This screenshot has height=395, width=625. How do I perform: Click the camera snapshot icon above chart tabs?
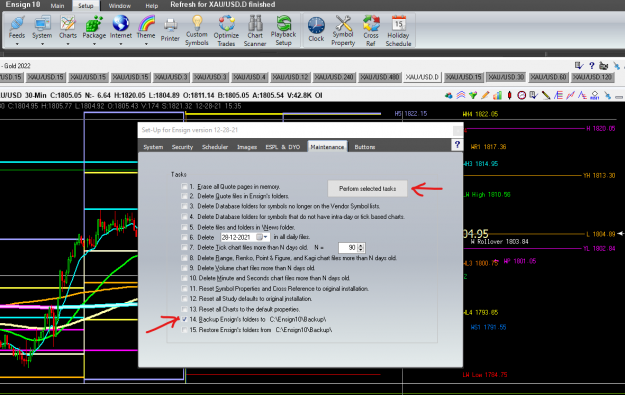click(x=604, y=66)
